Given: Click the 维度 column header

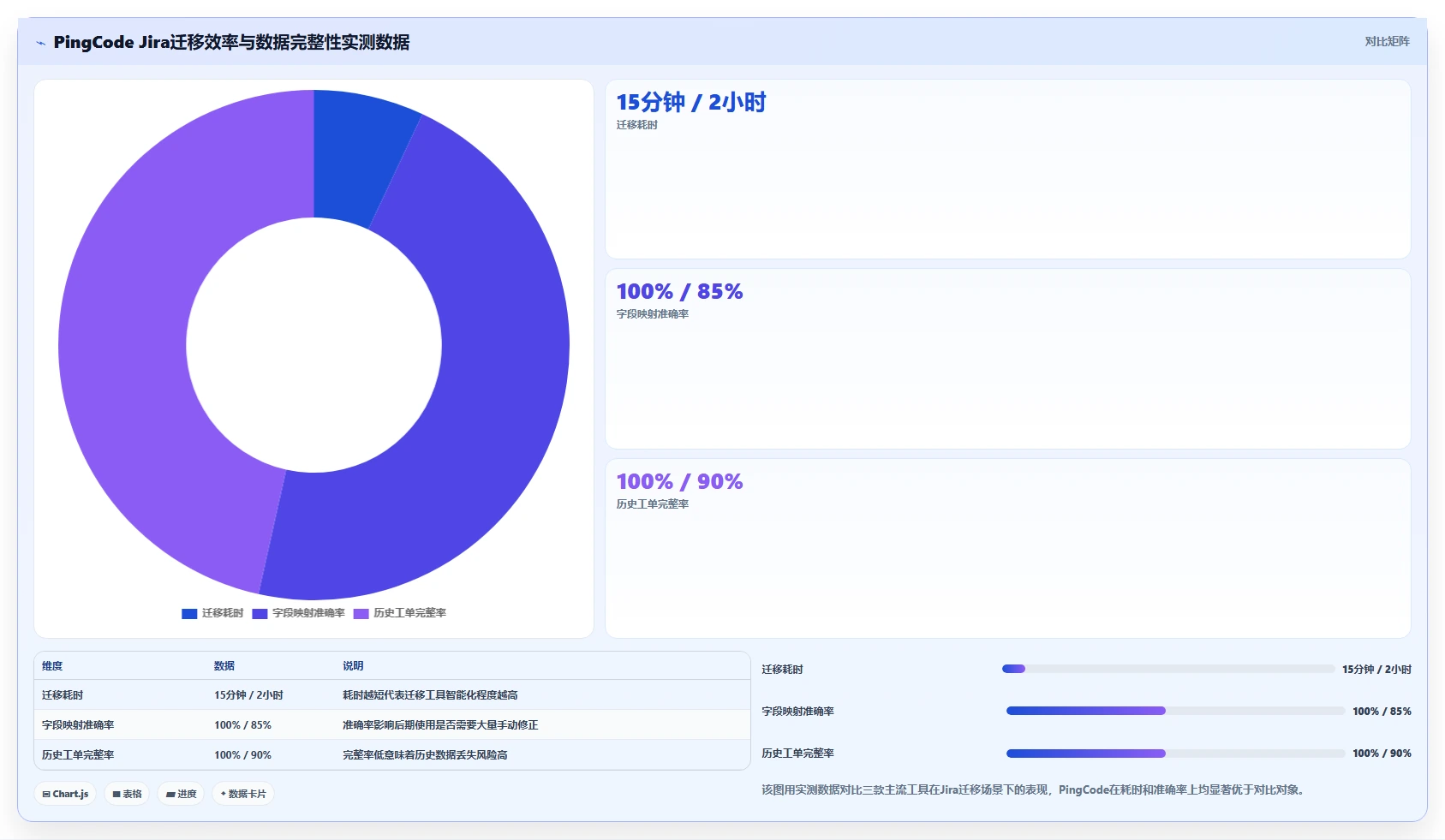Looking at the screenshot, I should click(52, 666).
